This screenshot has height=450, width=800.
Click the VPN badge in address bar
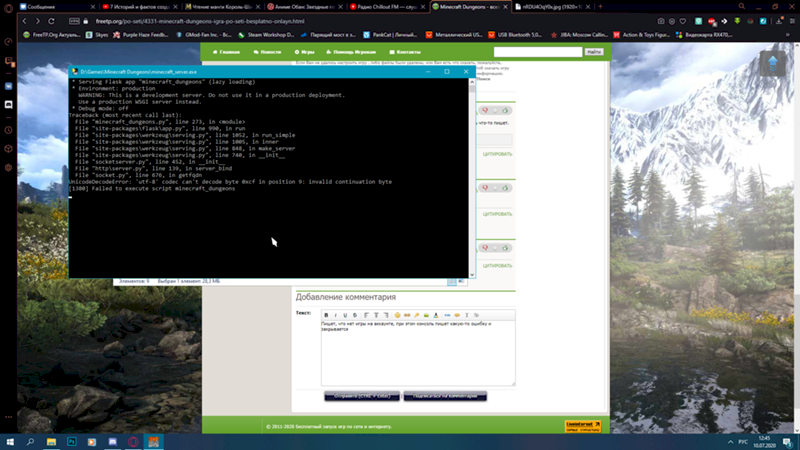[x=74, y=21]
